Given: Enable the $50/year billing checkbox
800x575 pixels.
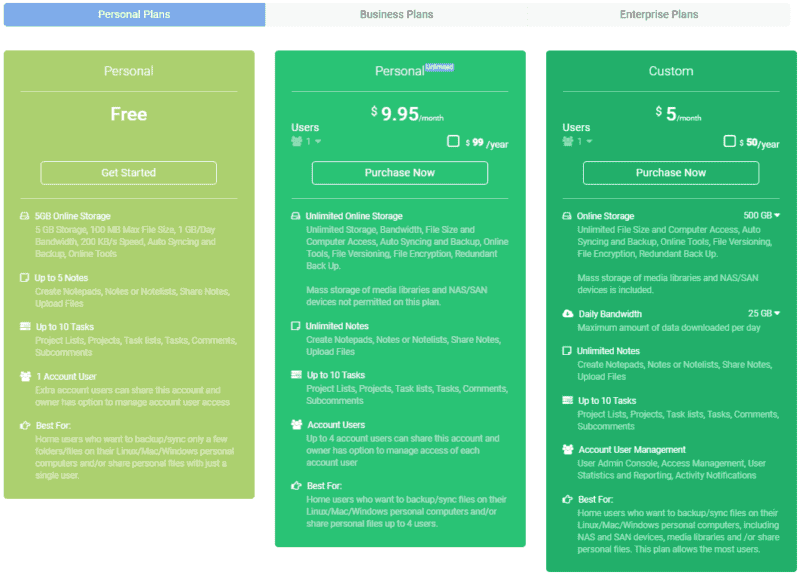Looking at the screenshot, I should [729, 142].
